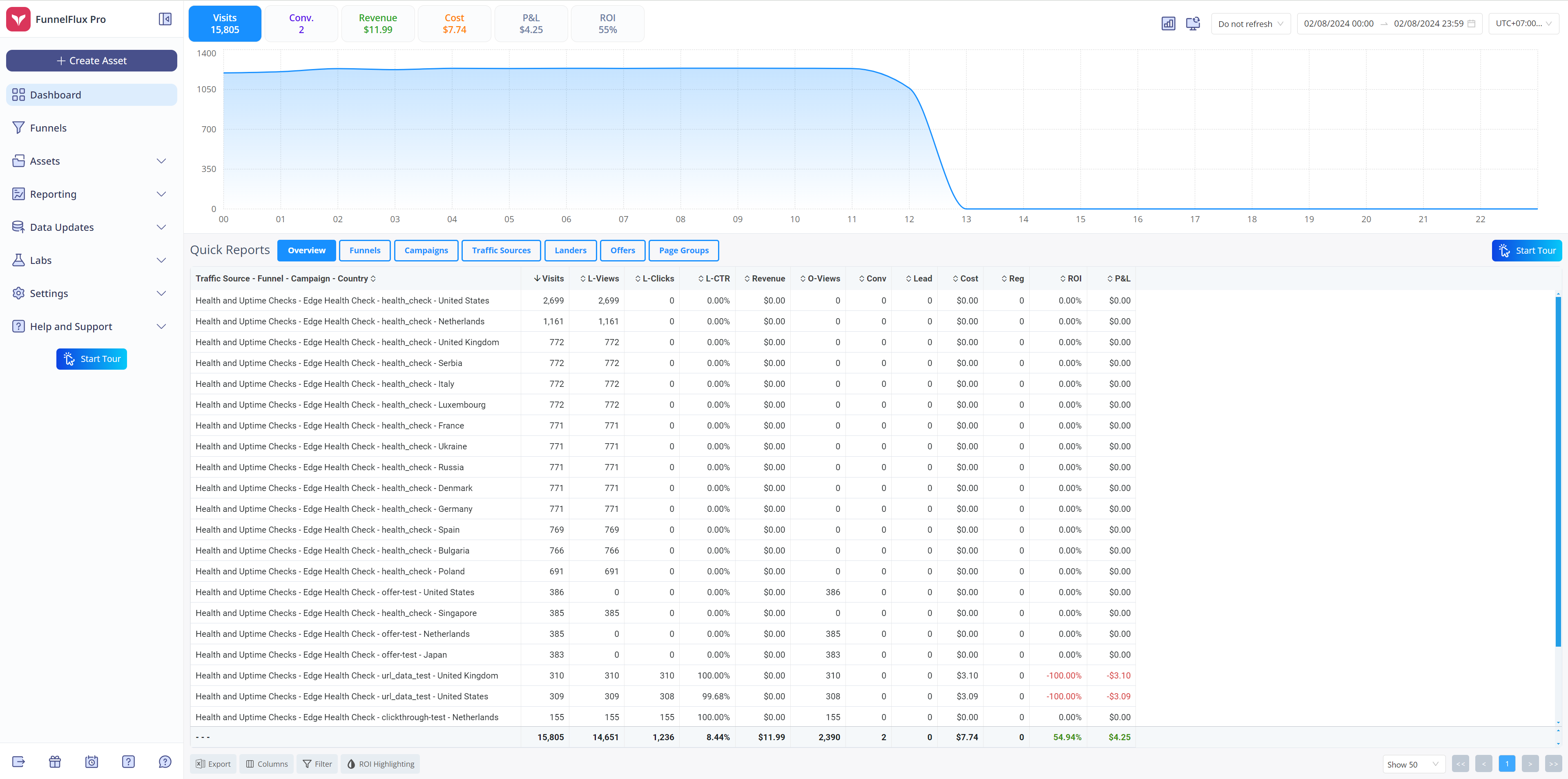Click the table vertical scrollbar

pos(1558,472)
